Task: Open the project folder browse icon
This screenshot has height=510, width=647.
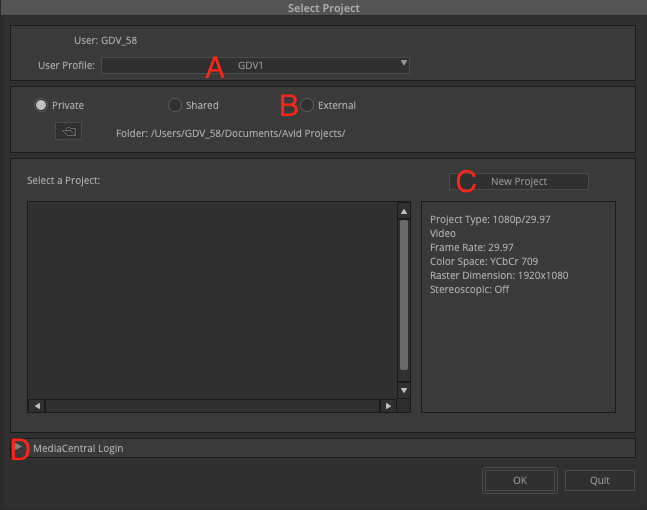Action: click(68, 131)
